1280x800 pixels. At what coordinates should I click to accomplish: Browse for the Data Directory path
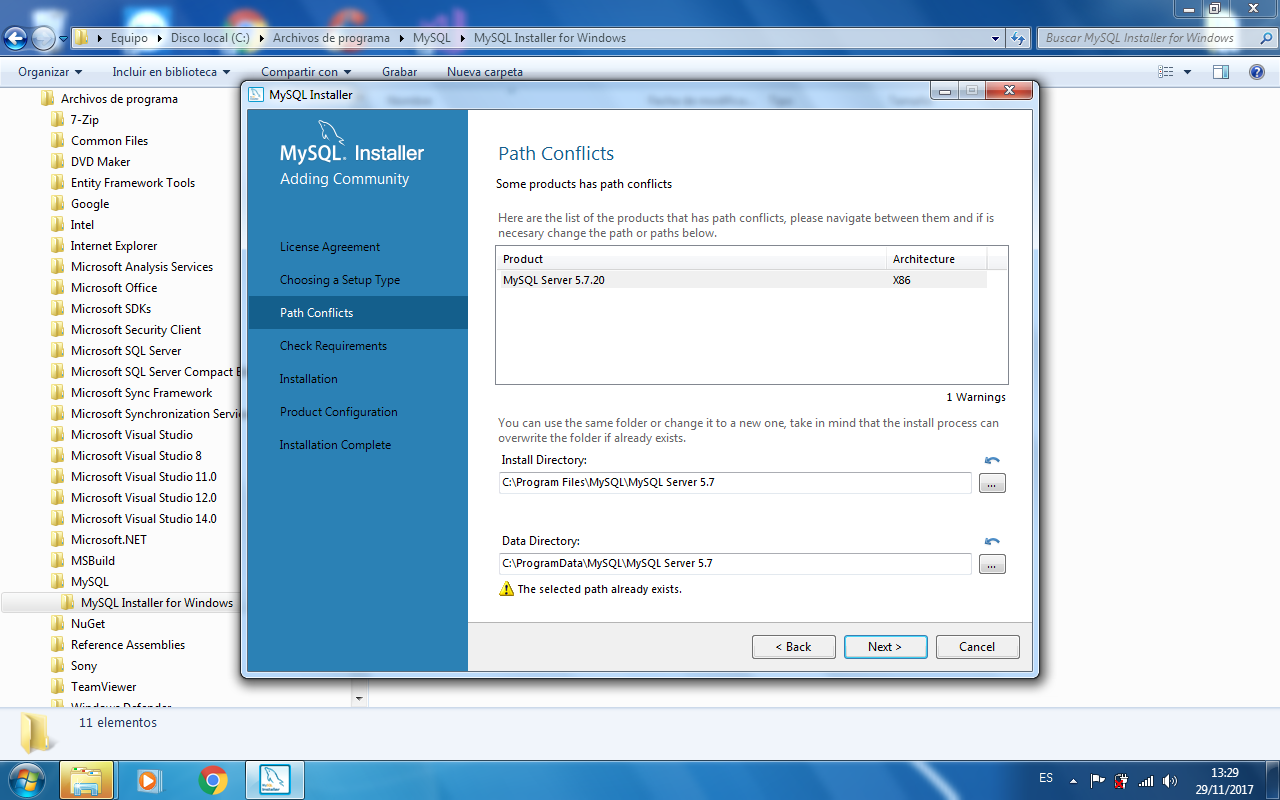(992, 564)
